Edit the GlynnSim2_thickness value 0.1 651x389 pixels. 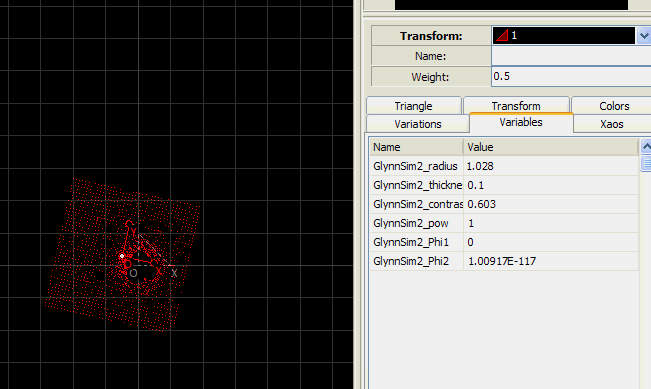click(x=551, y=185)
